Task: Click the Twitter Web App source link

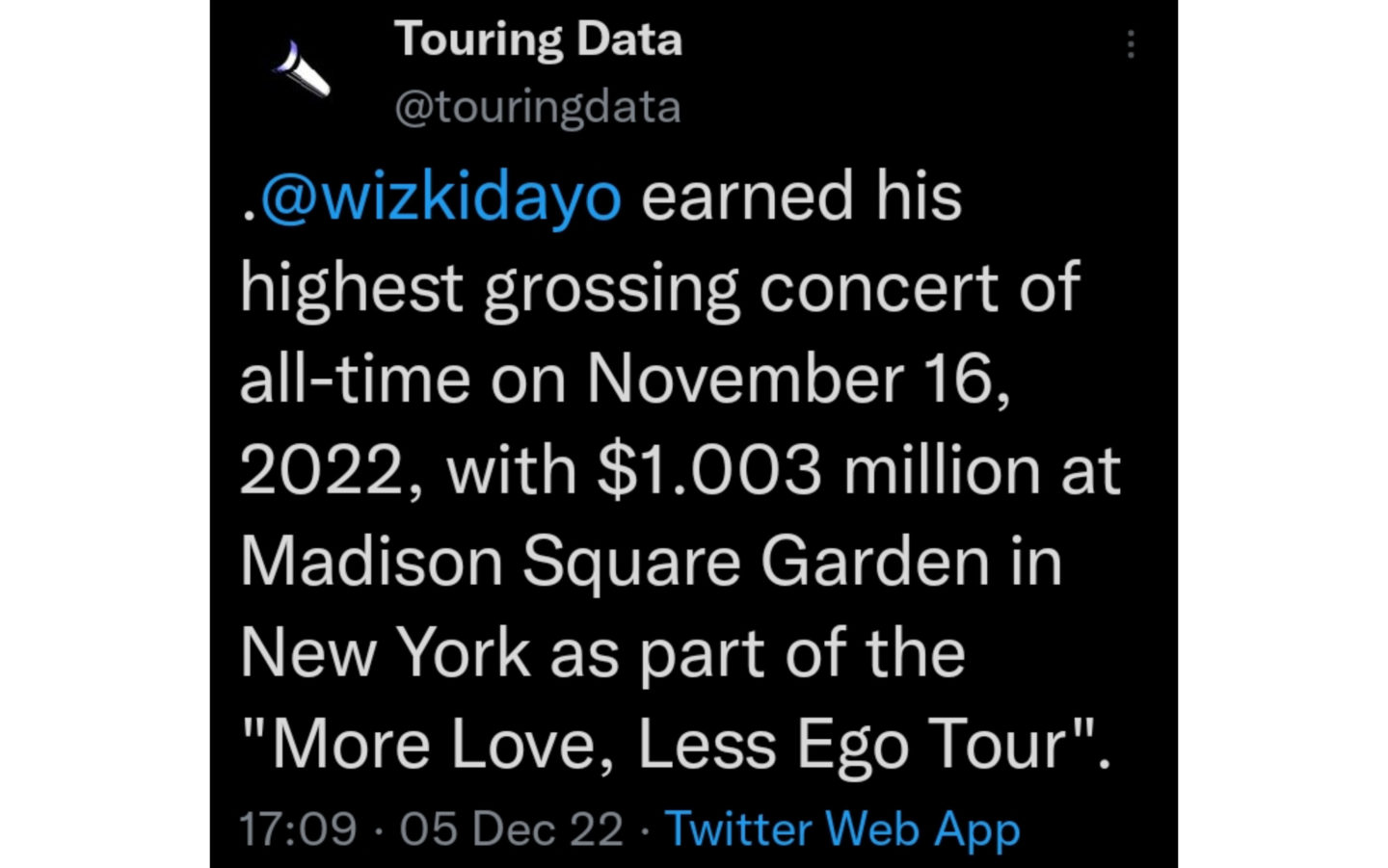Action: tap(842, 829)
